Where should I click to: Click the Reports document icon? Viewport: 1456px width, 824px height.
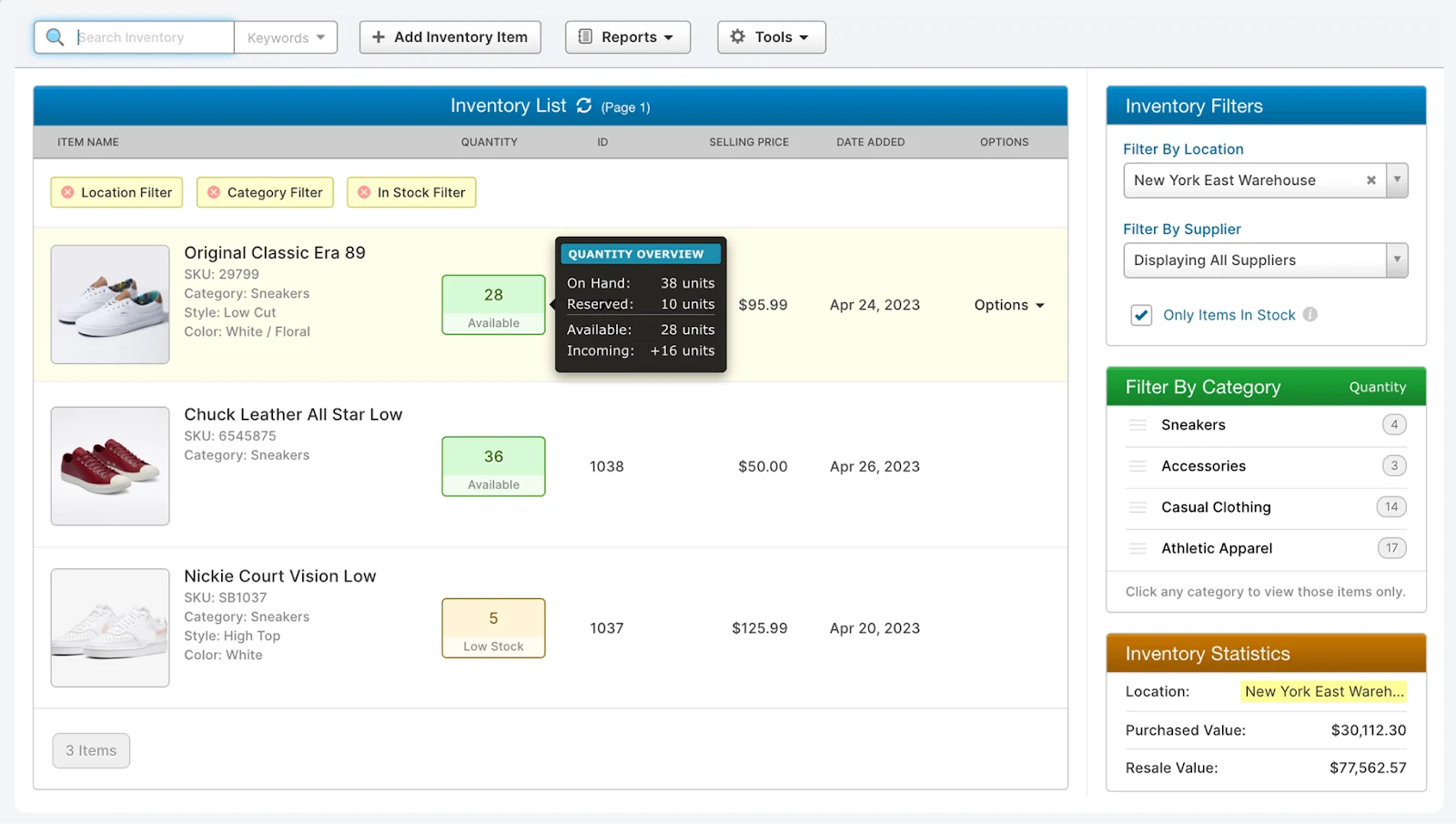coord(585,36)
